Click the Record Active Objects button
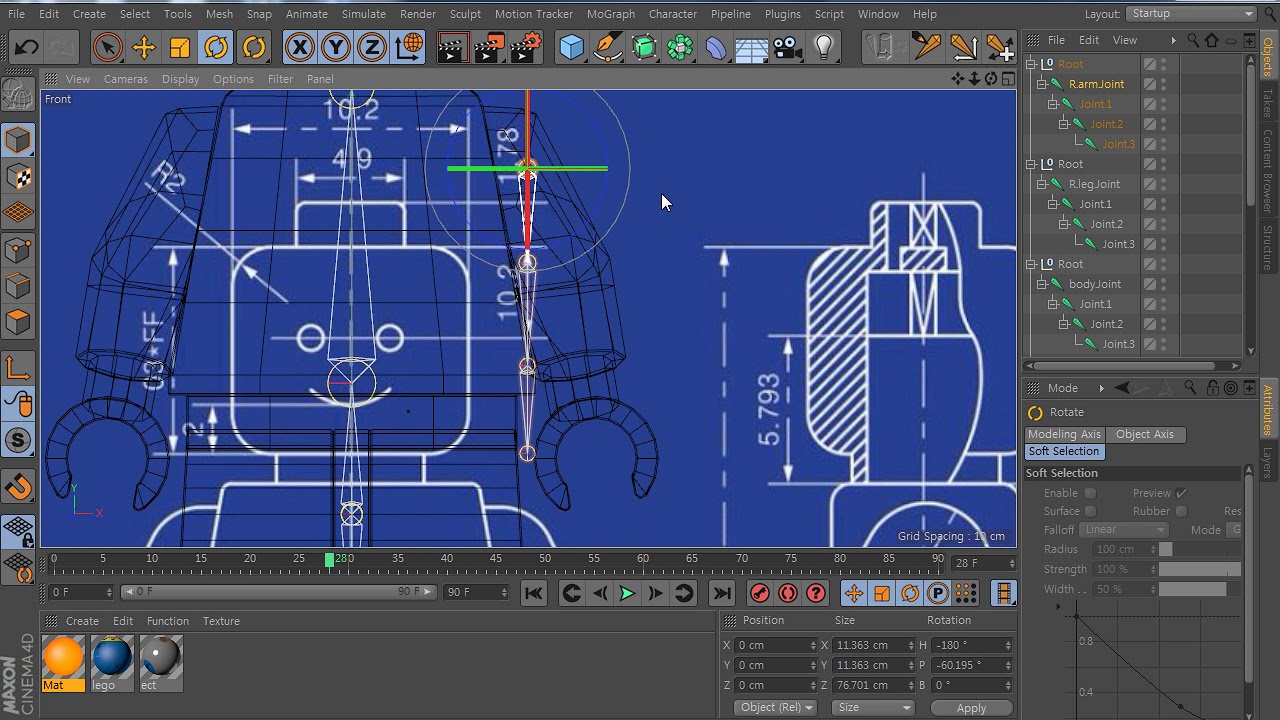This screenshot has height=720, width=1280. coord(760,593)
